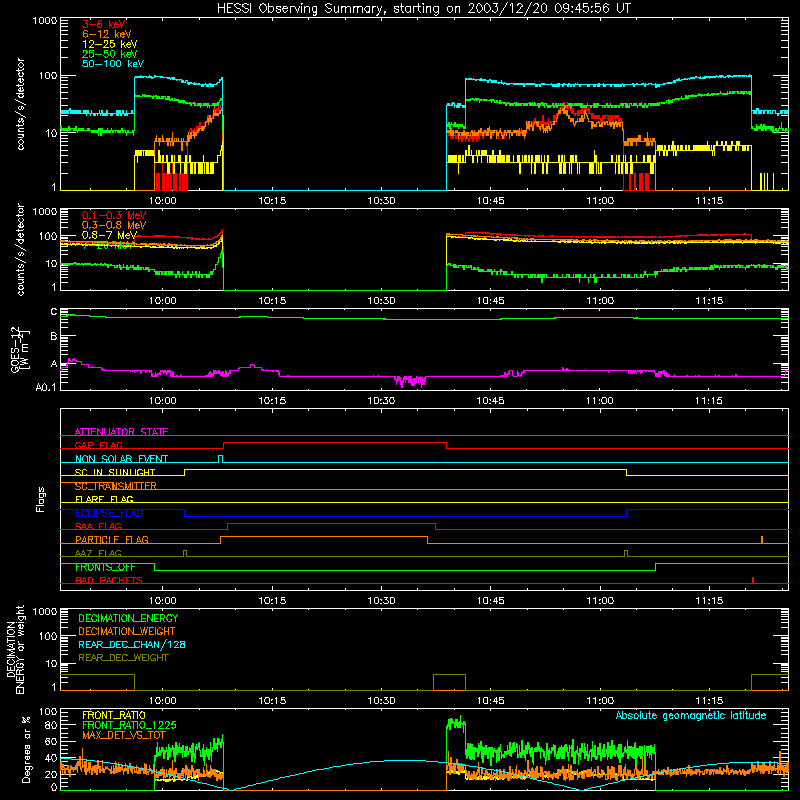The height and width of the screenshot is (800, 800).
Task: Select the 0.1-0.3 MeV legend label
Action: 114,215
